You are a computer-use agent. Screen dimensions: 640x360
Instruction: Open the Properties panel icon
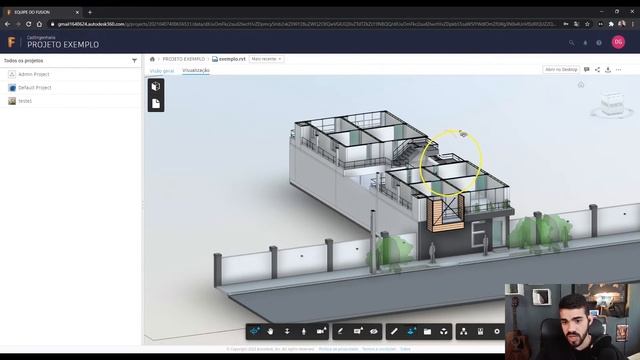coord(480,331)
